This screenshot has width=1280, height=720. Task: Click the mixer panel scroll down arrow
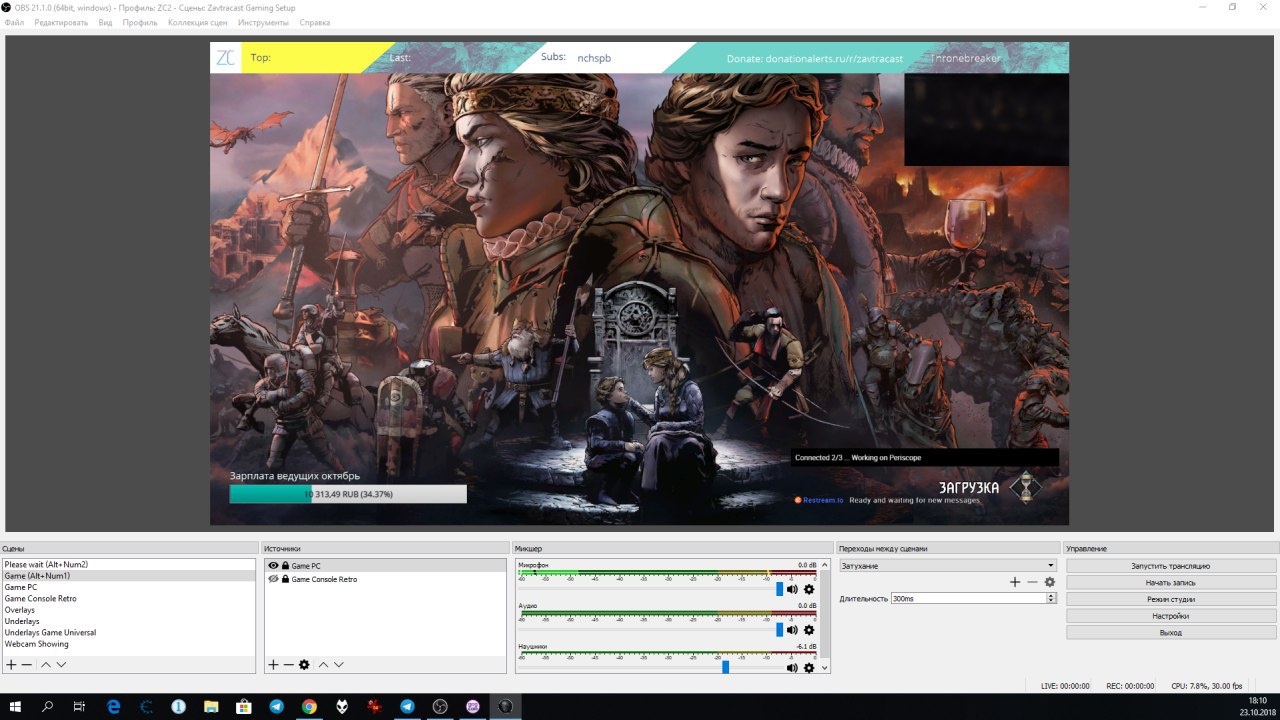point(825,668)
